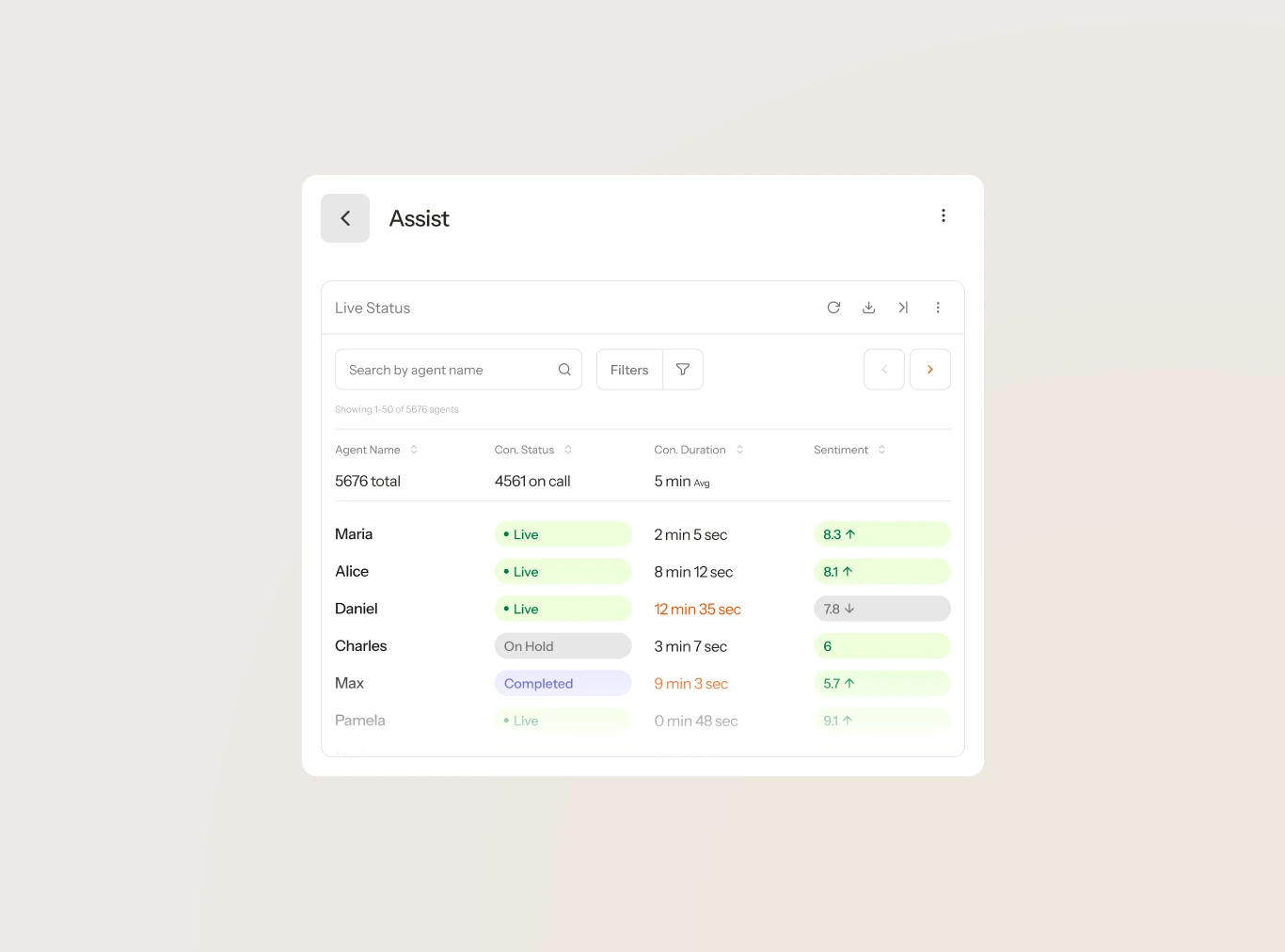
Task: Select agent Alice
Action: pos(352,572)
